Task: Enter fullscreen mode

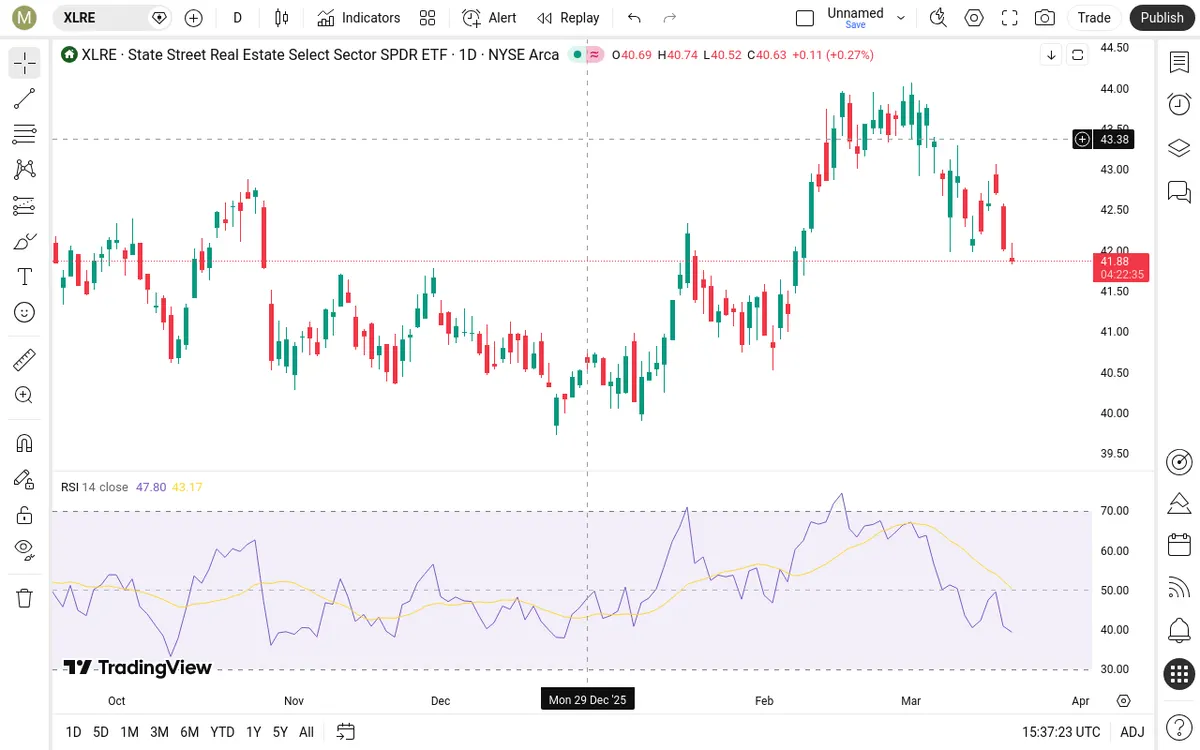Action: click(x=1010, y=18)
